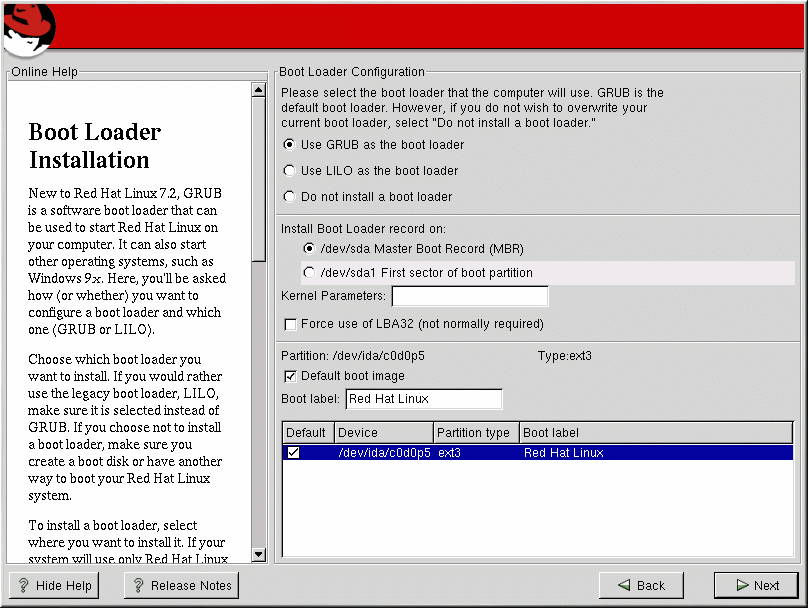Screen dimensions: 808x608
Task: Click the Hide Help button
Action: click(54, 585)
